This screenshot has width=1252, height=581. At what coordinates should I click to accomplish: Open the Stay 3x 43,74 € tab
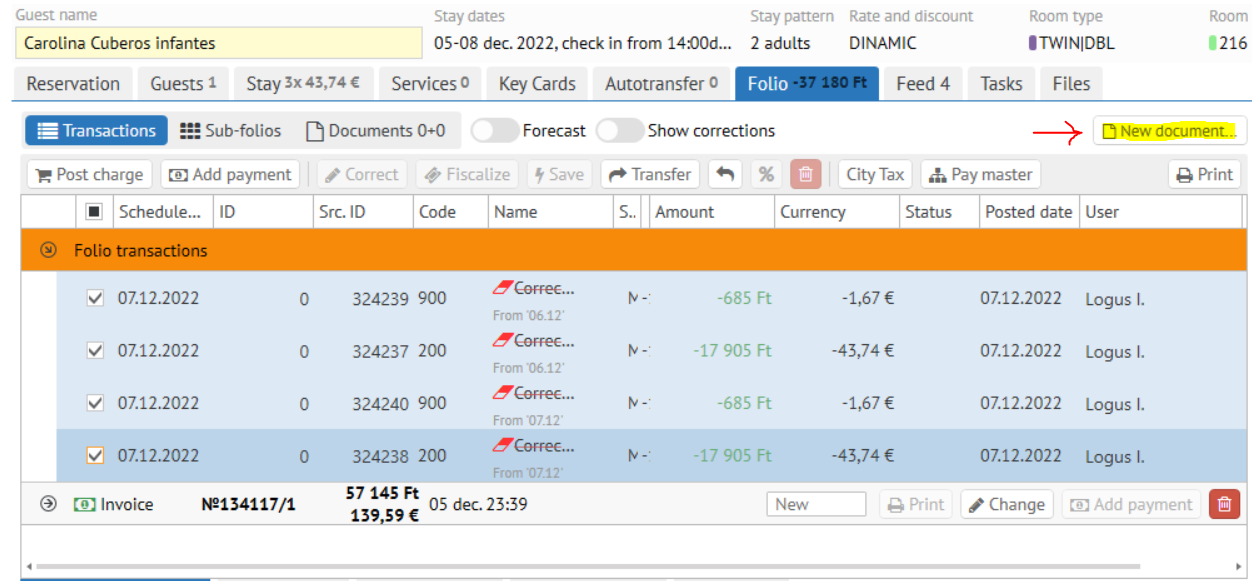(303, 84)
